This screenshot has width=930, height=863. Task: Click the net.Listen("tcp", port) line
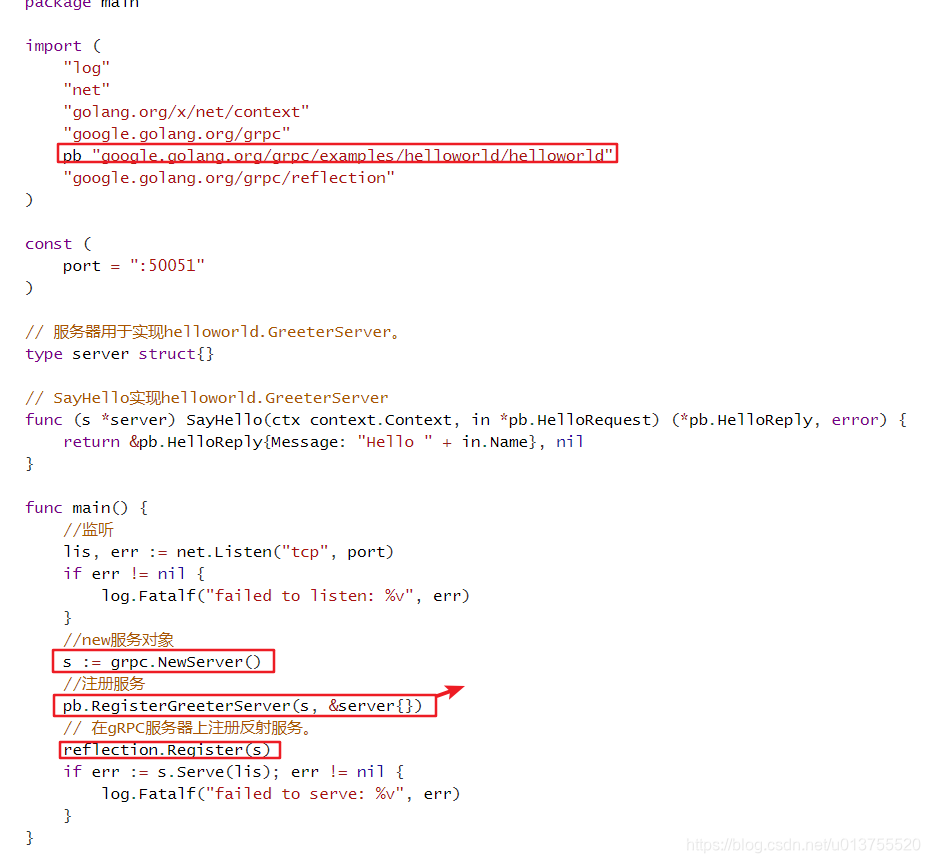point(228,552)
